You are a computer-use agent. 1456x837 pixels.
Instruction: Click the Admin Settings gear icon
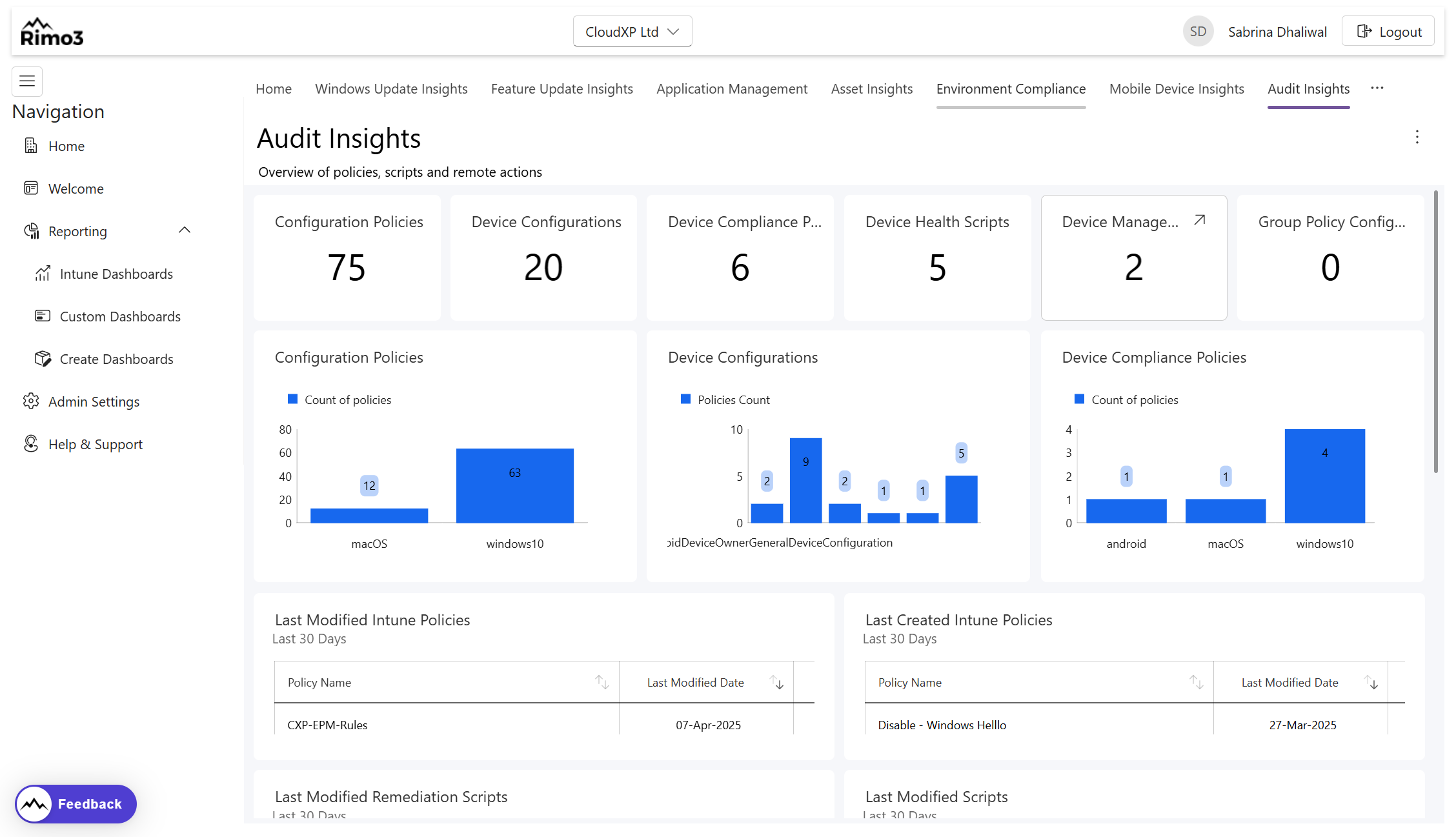(x=31, y=401)
